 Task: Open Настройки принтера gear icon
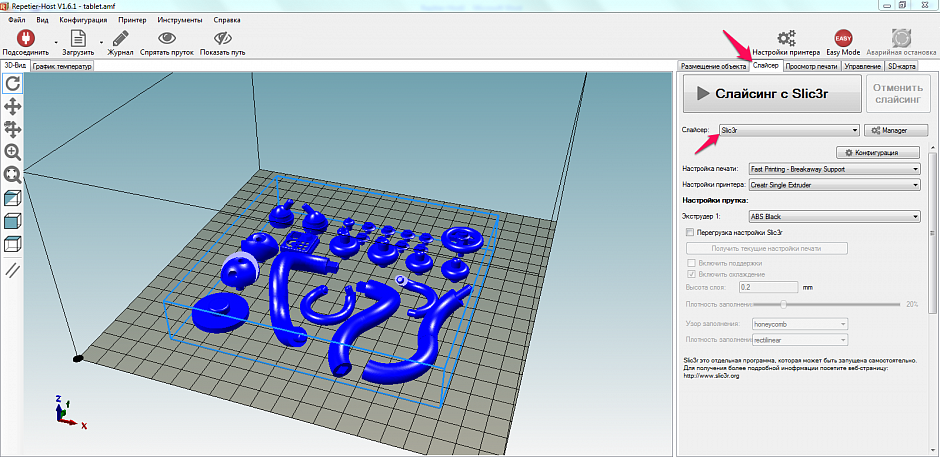tap(787, 38)
